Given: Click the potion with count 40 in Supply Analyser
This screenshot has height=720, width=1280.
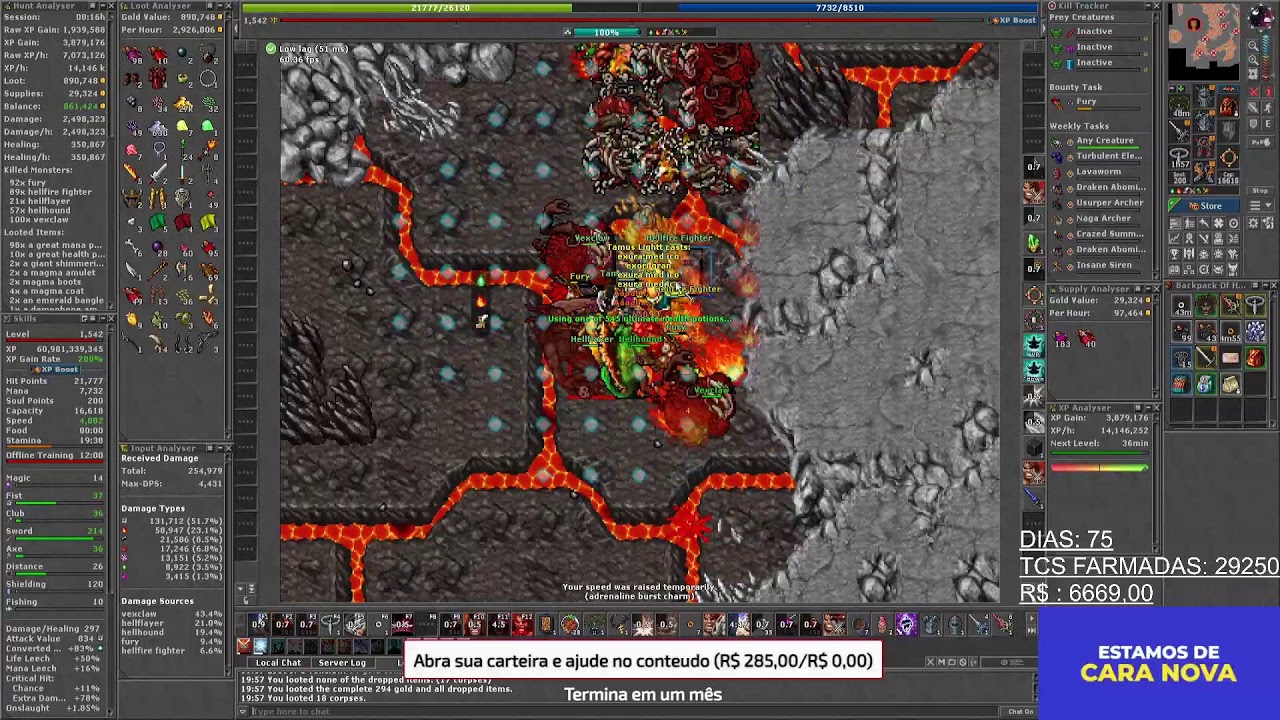Looking at the screenshot, I should (1086, 337).
